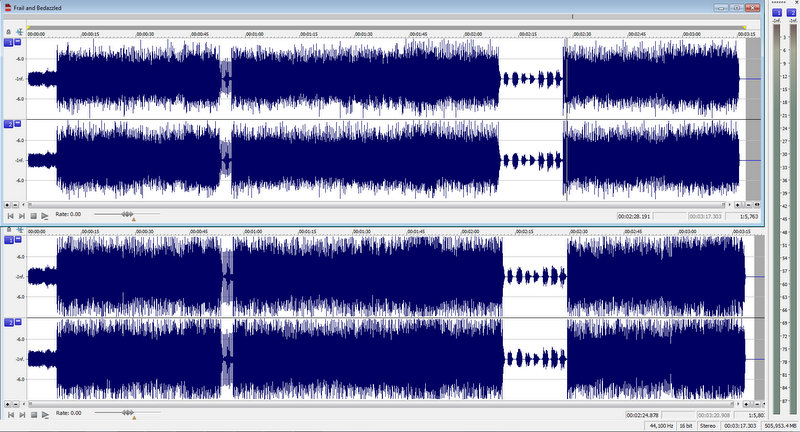
Task: Click level zoom in (+) in the bottom window
Action: point(7,404)
